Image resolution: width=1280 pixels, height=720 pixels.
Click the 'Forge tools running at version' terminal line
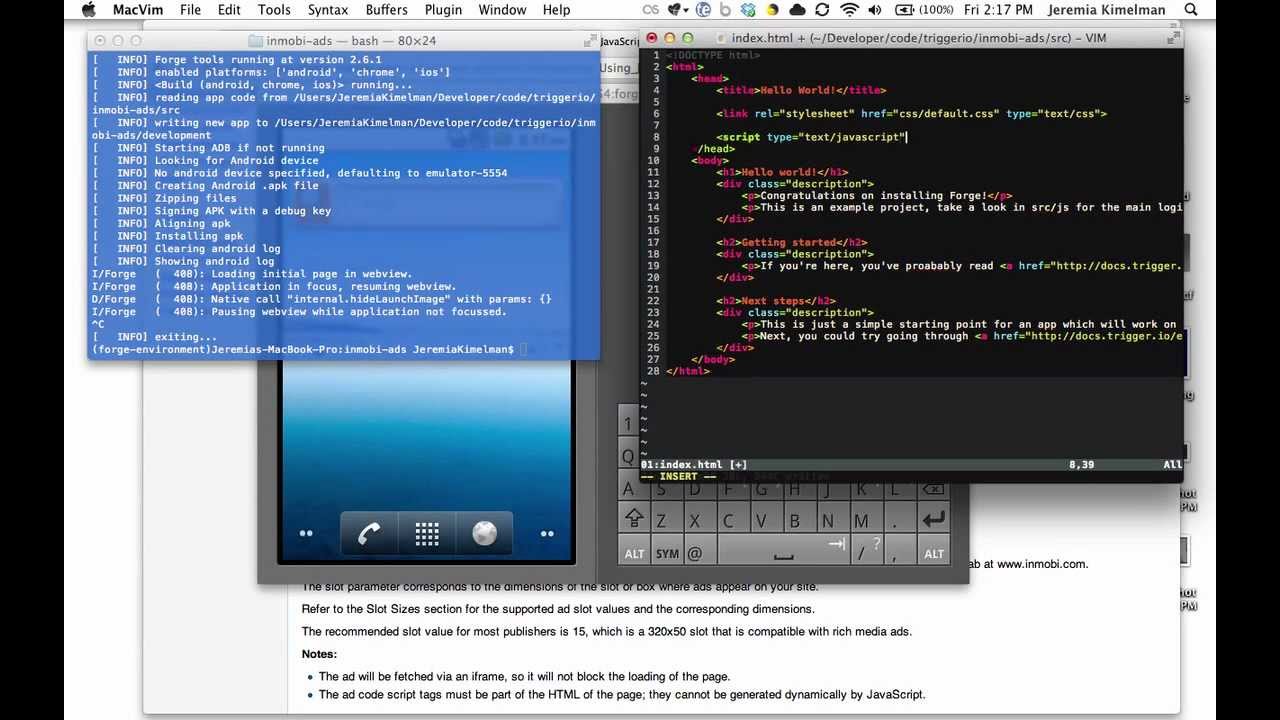click(236, 60)
